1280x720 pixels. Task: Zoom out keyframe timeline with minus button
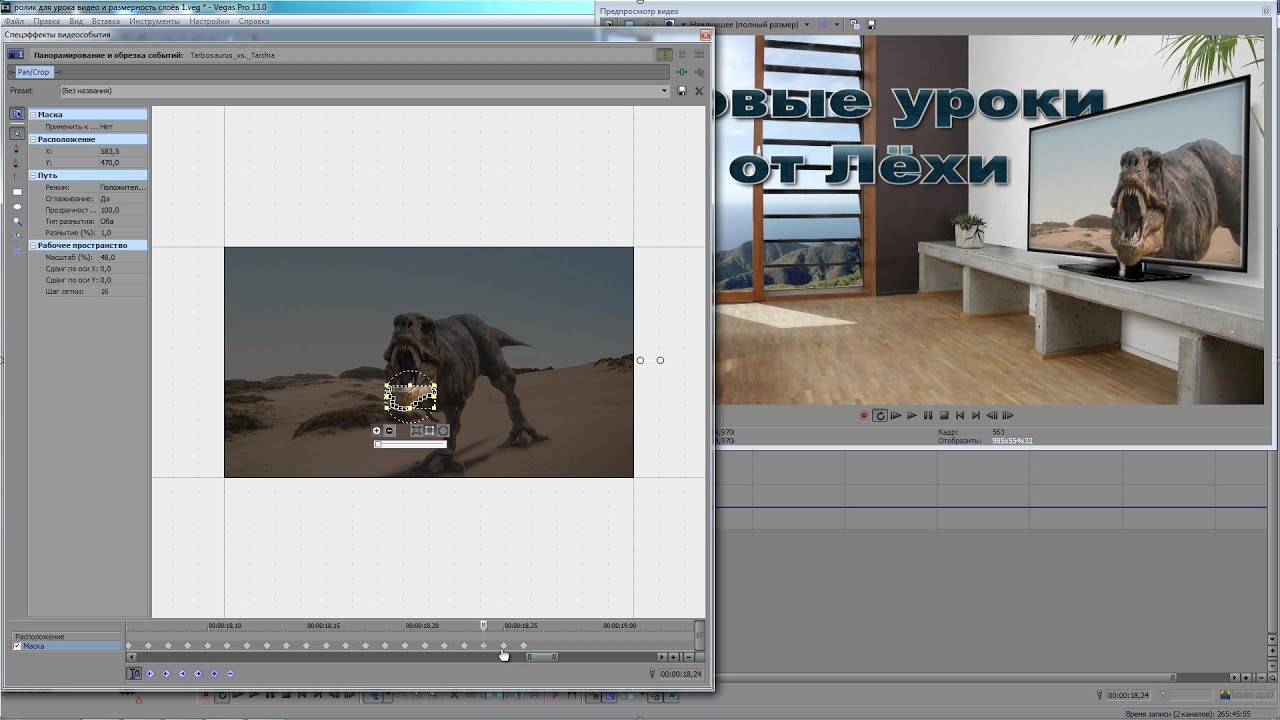[688, 657]
